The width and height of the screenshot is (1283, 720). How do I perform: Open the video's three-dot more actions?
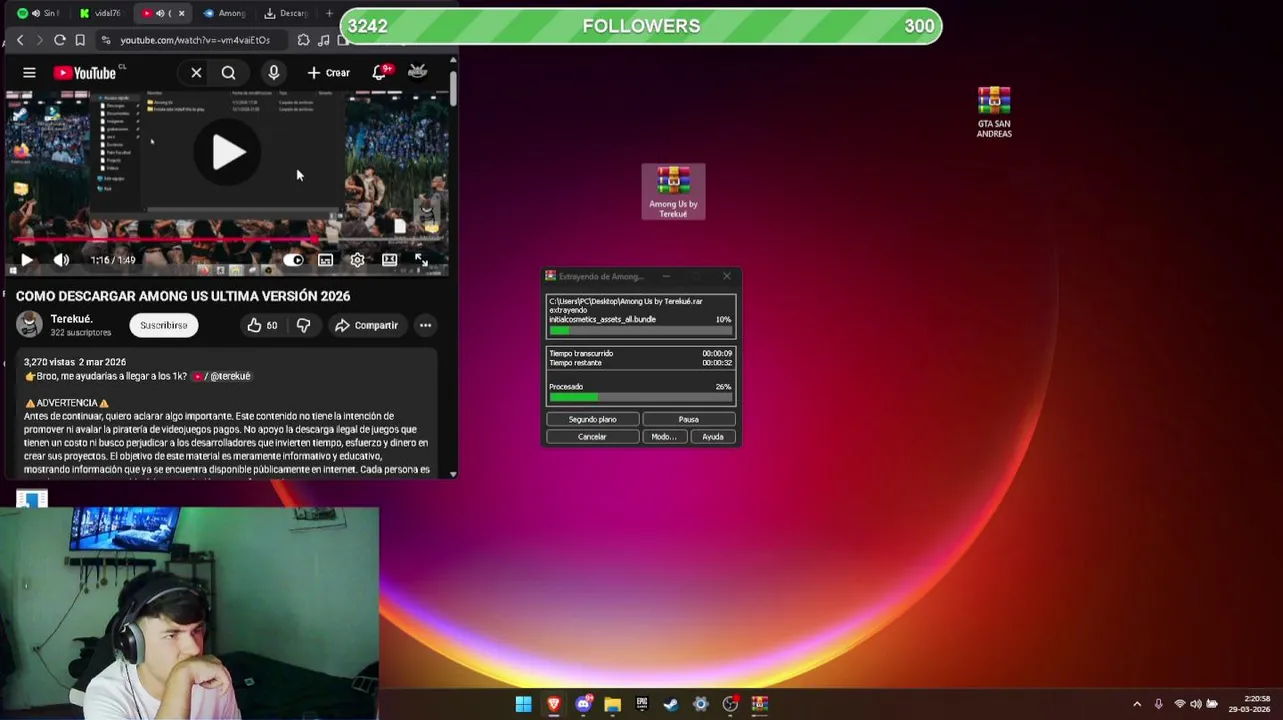(x=425, y=325)
